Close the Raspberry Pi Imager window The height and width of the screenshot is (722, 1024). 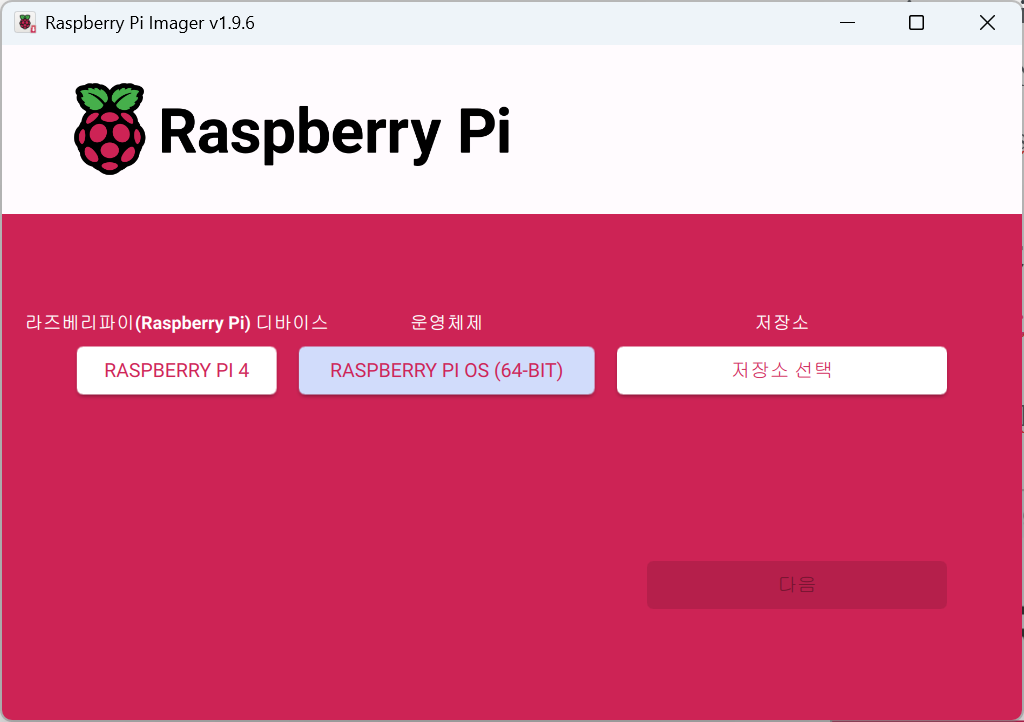point(988,21)
